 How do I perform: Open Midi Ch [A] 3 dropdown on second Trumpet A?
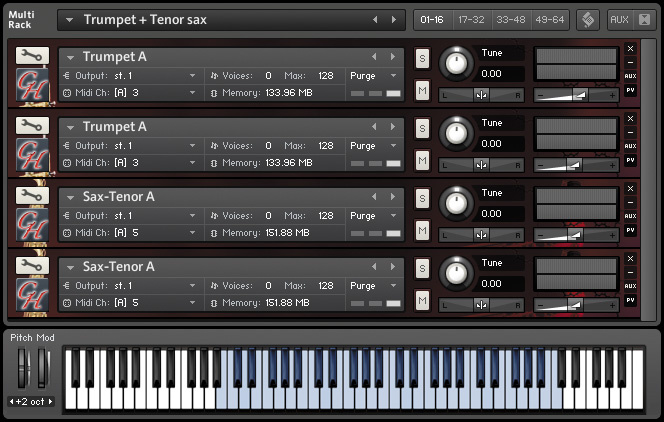point(192,163)
